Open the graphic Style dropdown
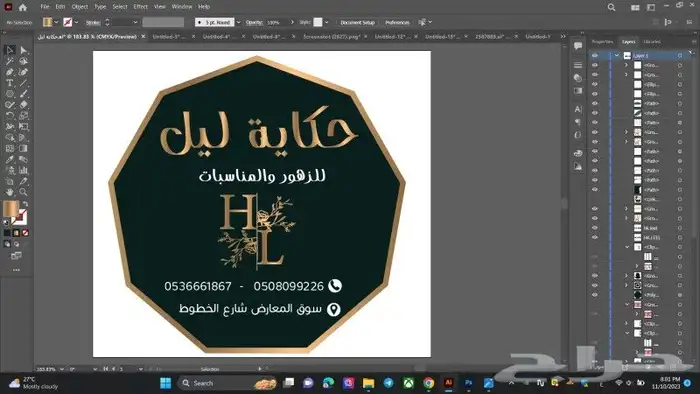The image size is (700, 394). click(327, 22)
